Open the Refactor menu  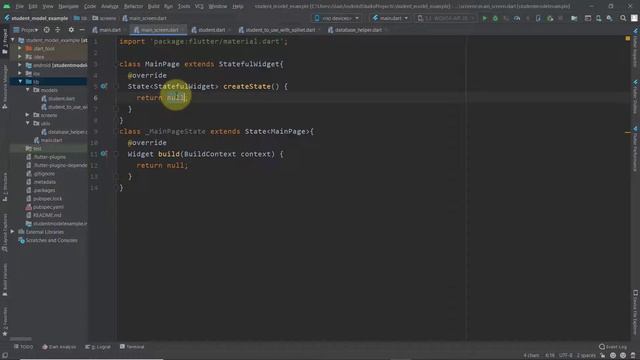[133, 6]
